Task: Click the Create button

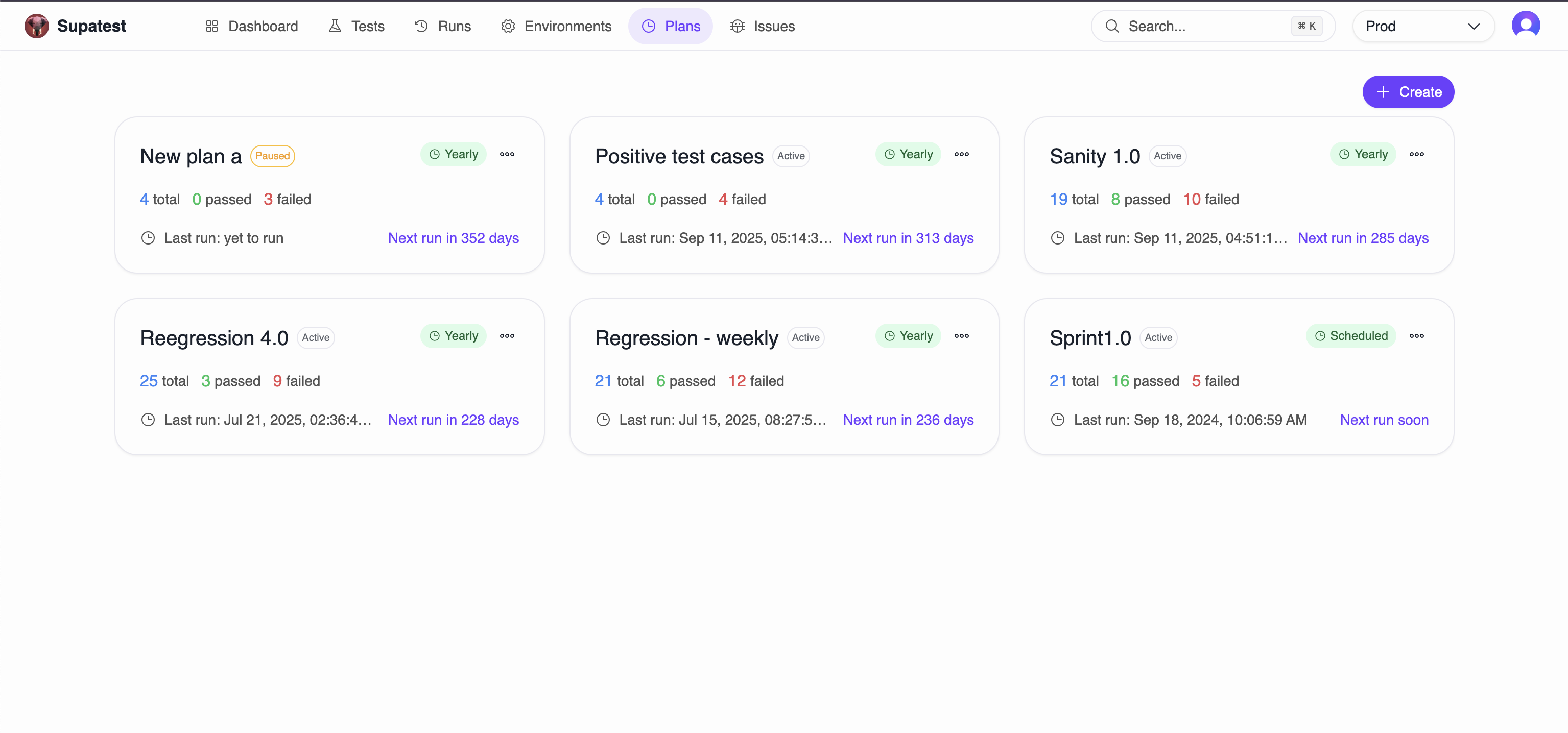Action: tap(1408, 92)
